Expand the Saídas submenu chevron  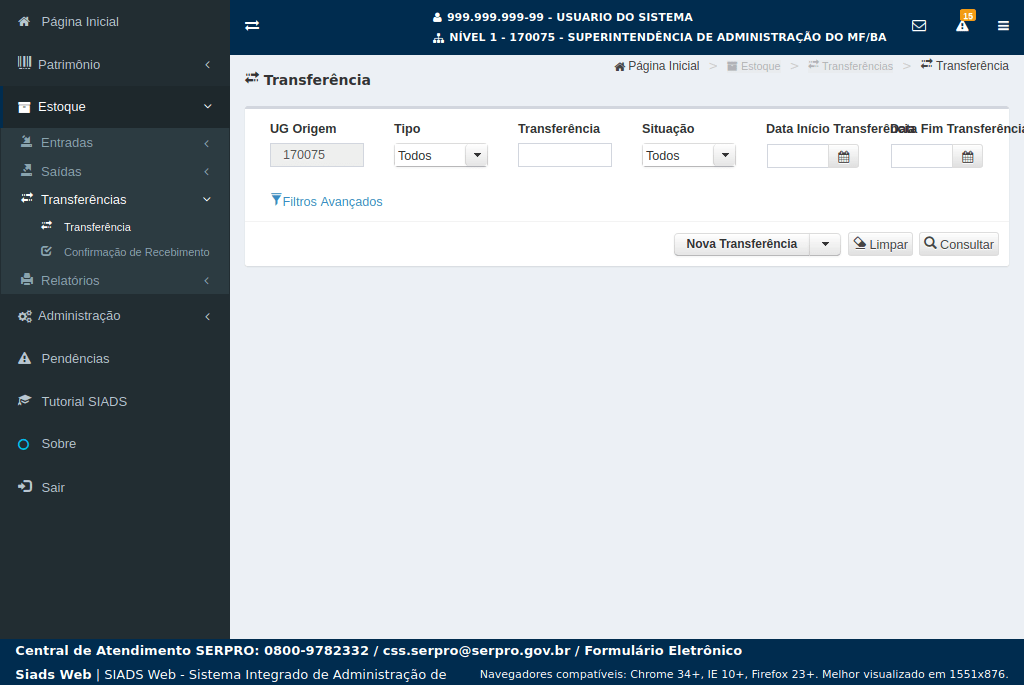coord(206,172)
